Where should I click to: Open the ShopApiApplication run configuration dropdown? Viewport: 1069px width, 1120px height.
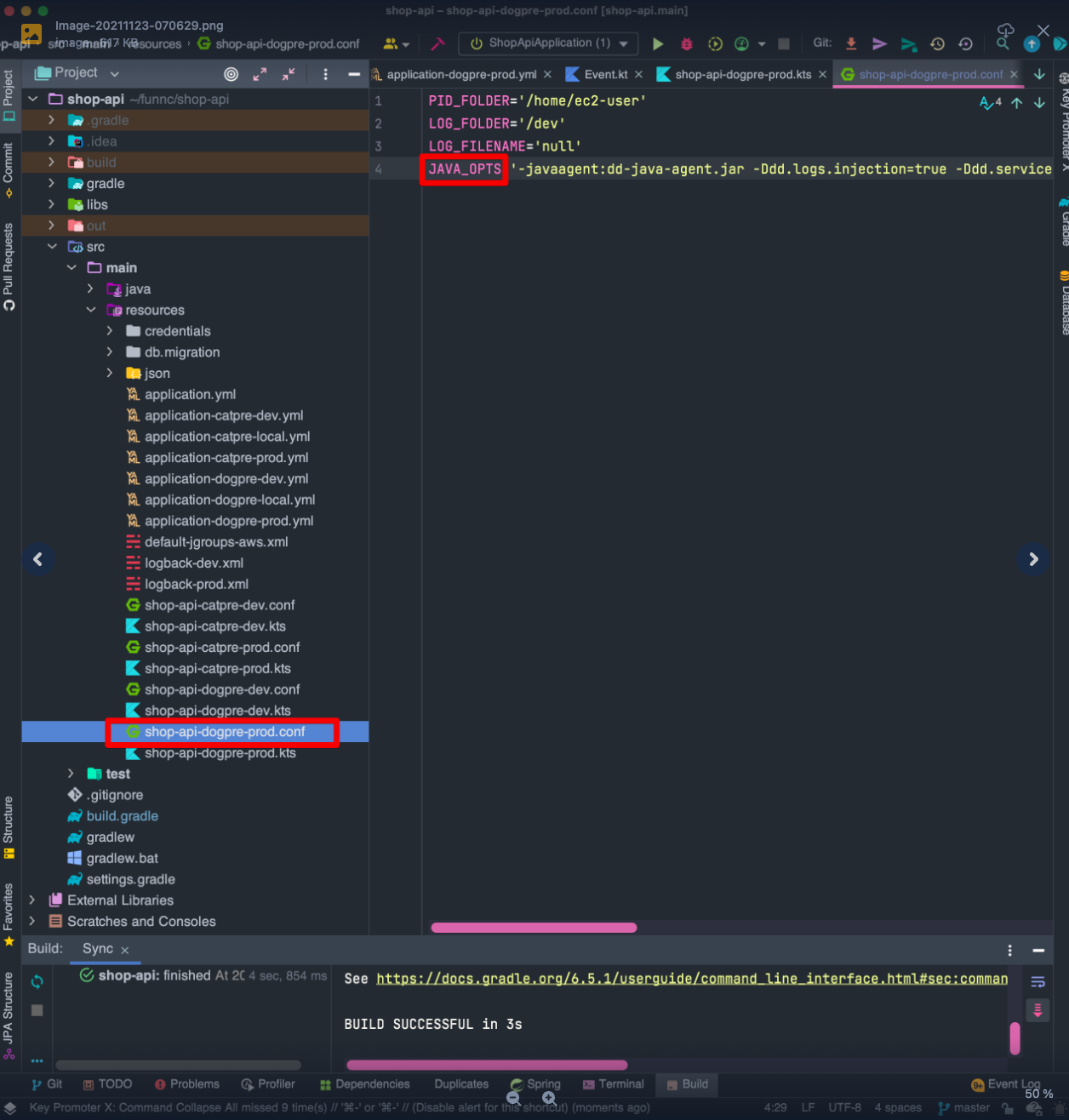tap(549, 43)
